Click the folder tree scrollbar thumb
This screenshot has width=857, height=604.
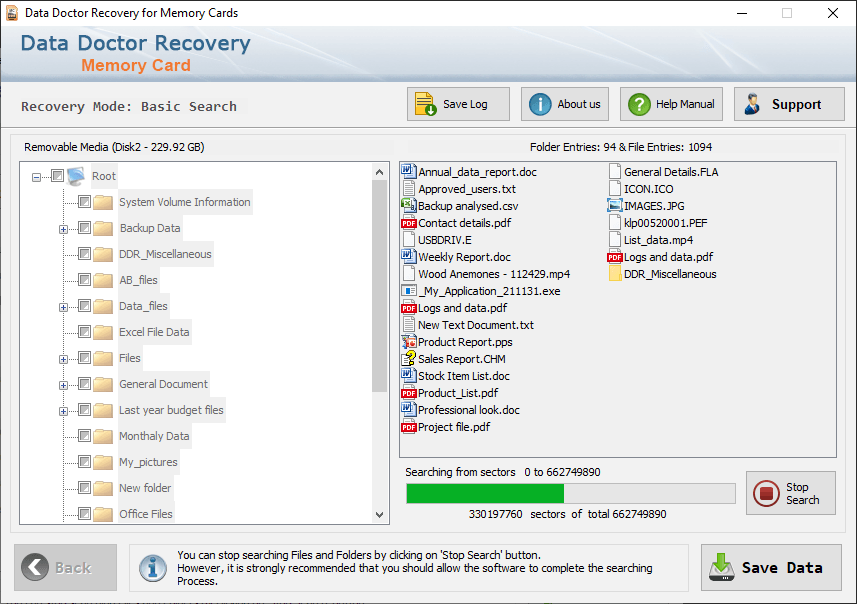pyautogui.click(x=379, y=286)
